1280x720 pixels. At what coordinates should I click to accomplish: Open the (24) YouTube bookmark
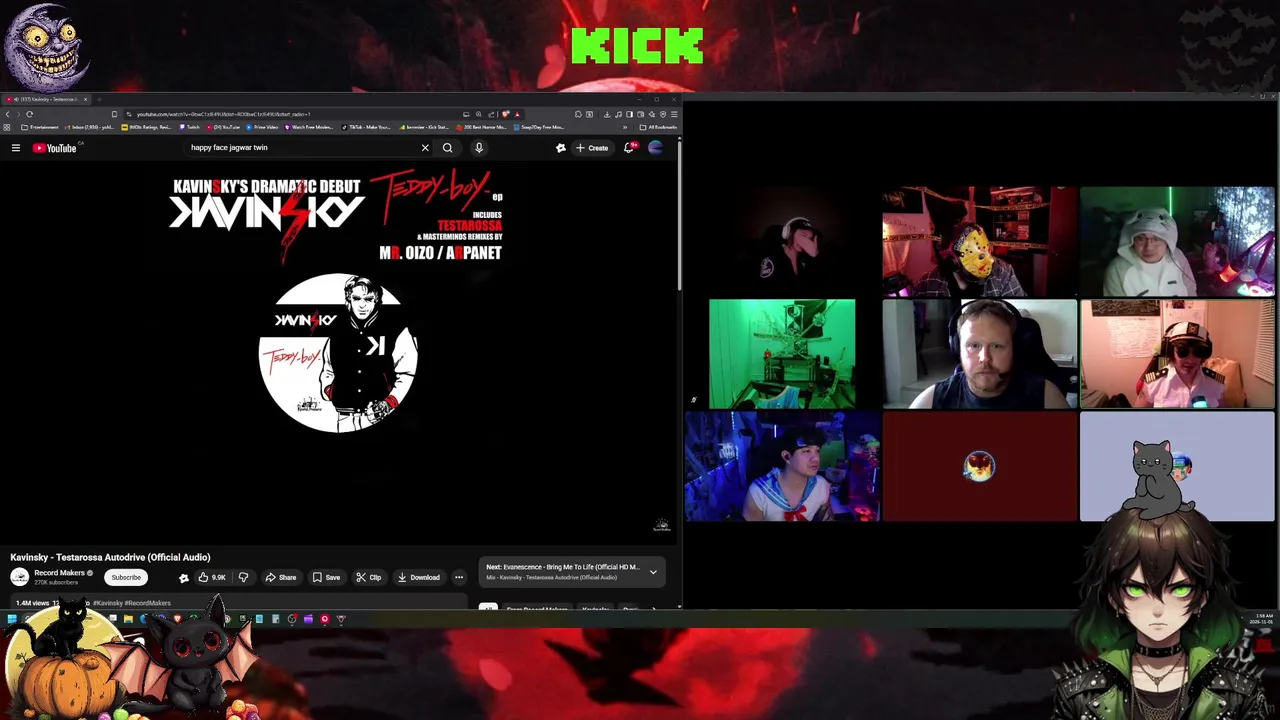223,127
